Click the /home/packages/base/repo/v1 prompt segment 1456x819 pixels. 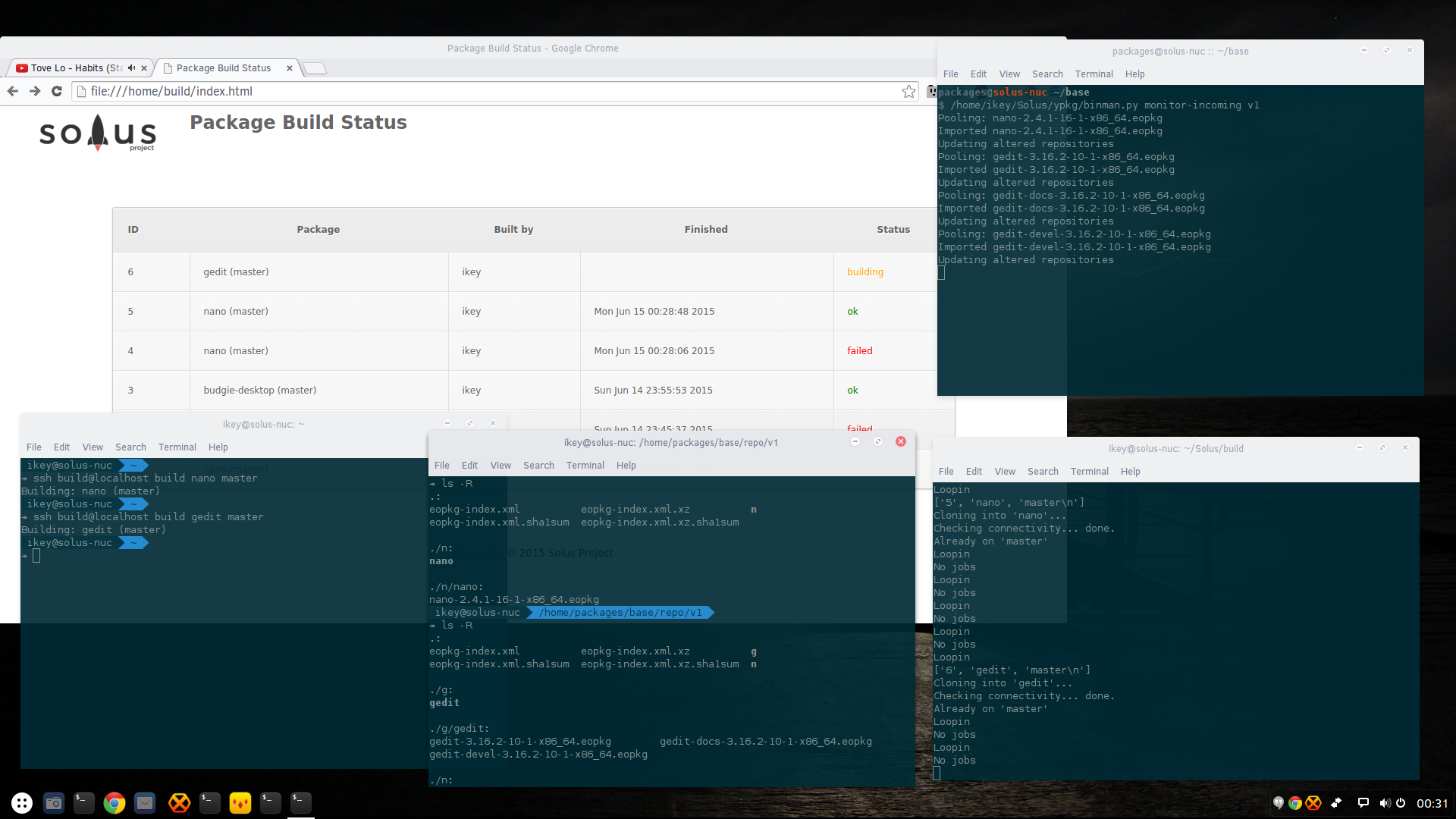(620, 612)
